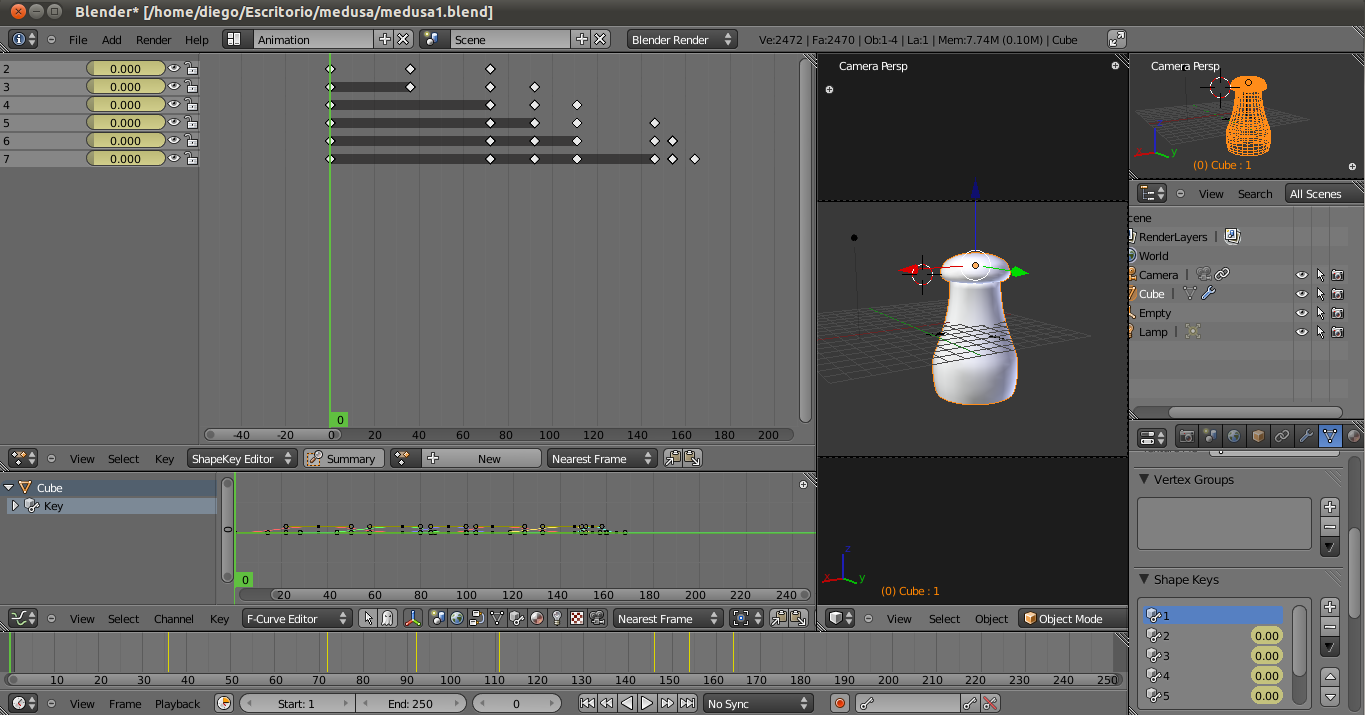The height and width of the screenshot is (715, 1365).
Task: Hide the Cube object in the outliner
Action: [1301, 294]
